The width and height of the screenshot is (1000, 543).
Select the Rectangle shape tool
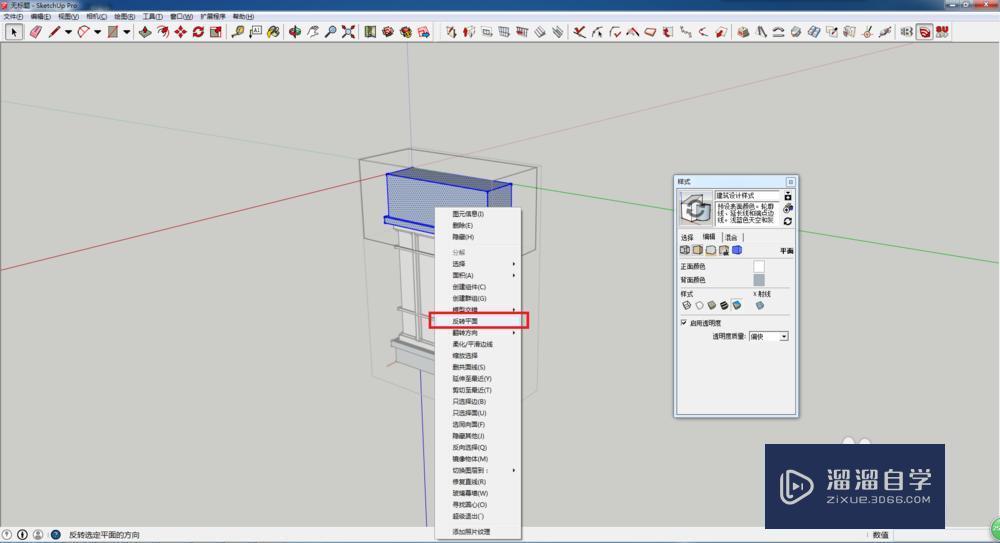[113, 31]
